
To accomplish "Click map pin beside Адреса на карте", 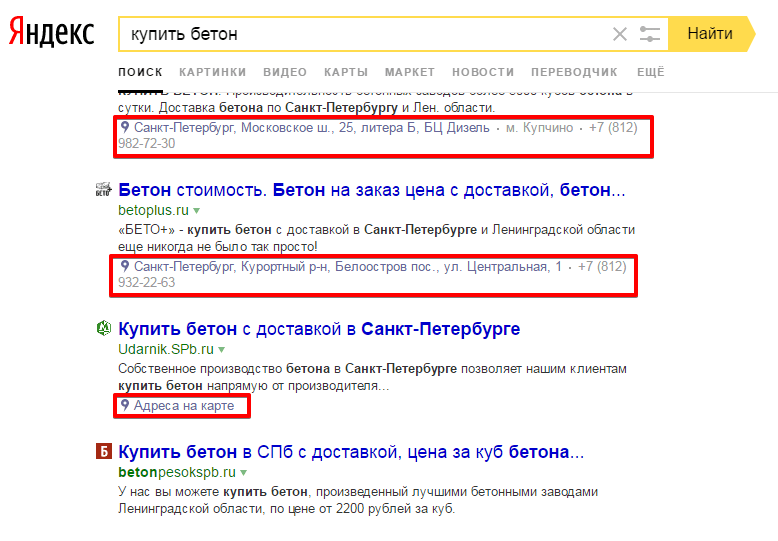I will [x=125, y=405].
